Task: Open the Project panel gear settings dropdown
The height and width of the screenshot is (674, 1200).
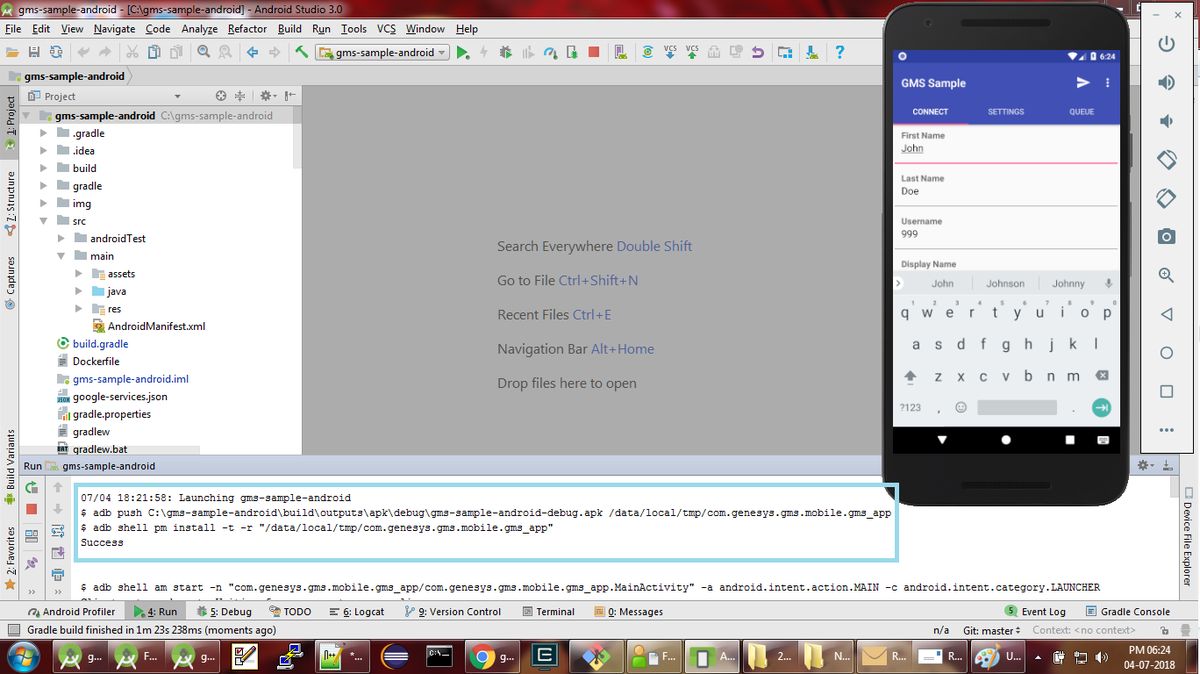Action: point(268,96)
